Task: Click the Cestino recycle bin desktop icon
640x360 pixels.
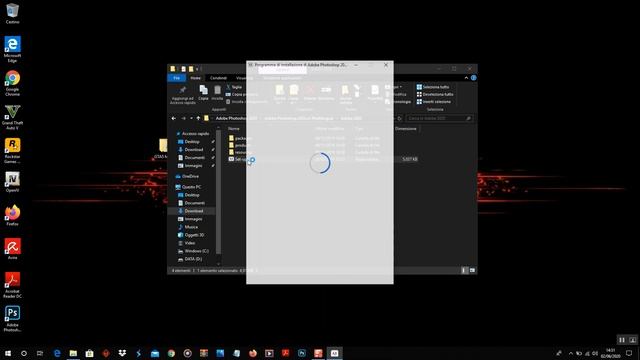Action: [x=12, y=13]
